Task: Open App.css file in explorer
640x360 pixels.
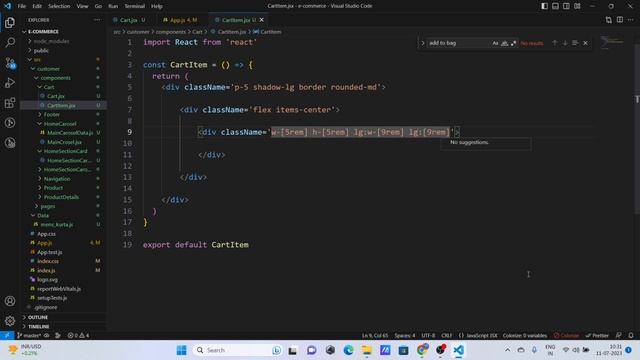Action: [x=46, y=234]
